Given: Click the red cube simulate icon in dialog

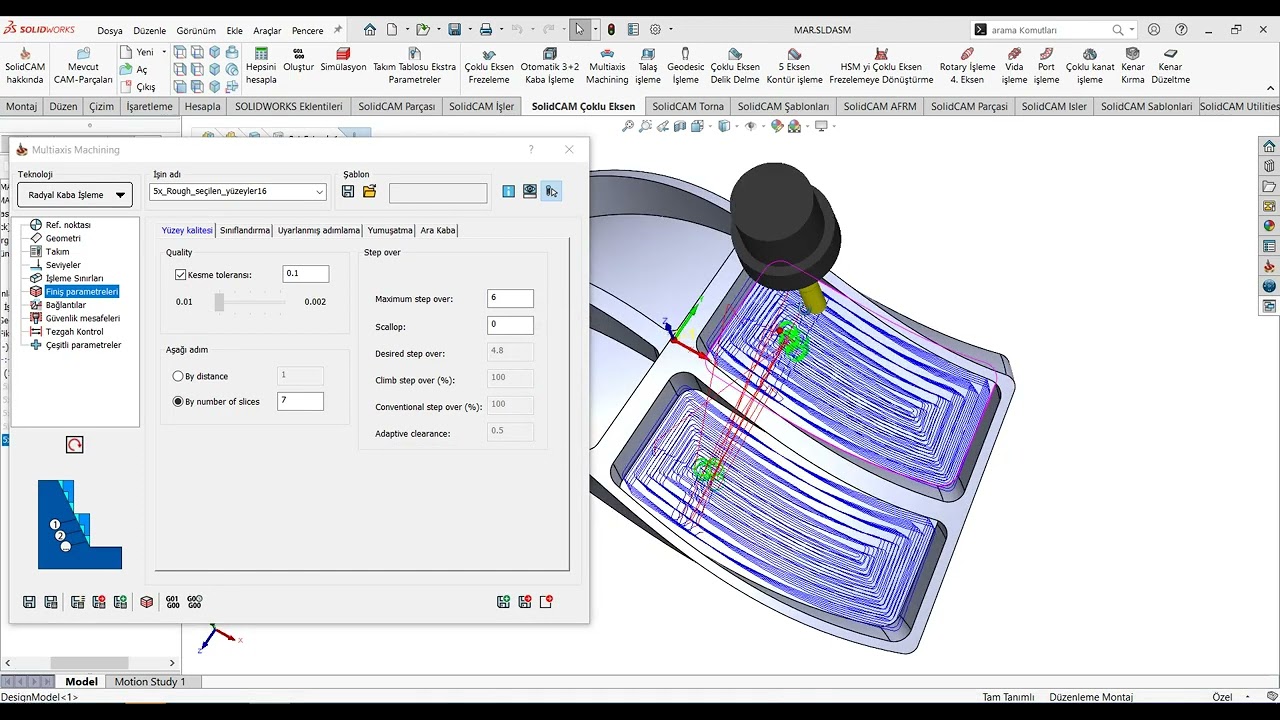Looking at the screenshot, I should pyautogui.click(x=146, y=602).
